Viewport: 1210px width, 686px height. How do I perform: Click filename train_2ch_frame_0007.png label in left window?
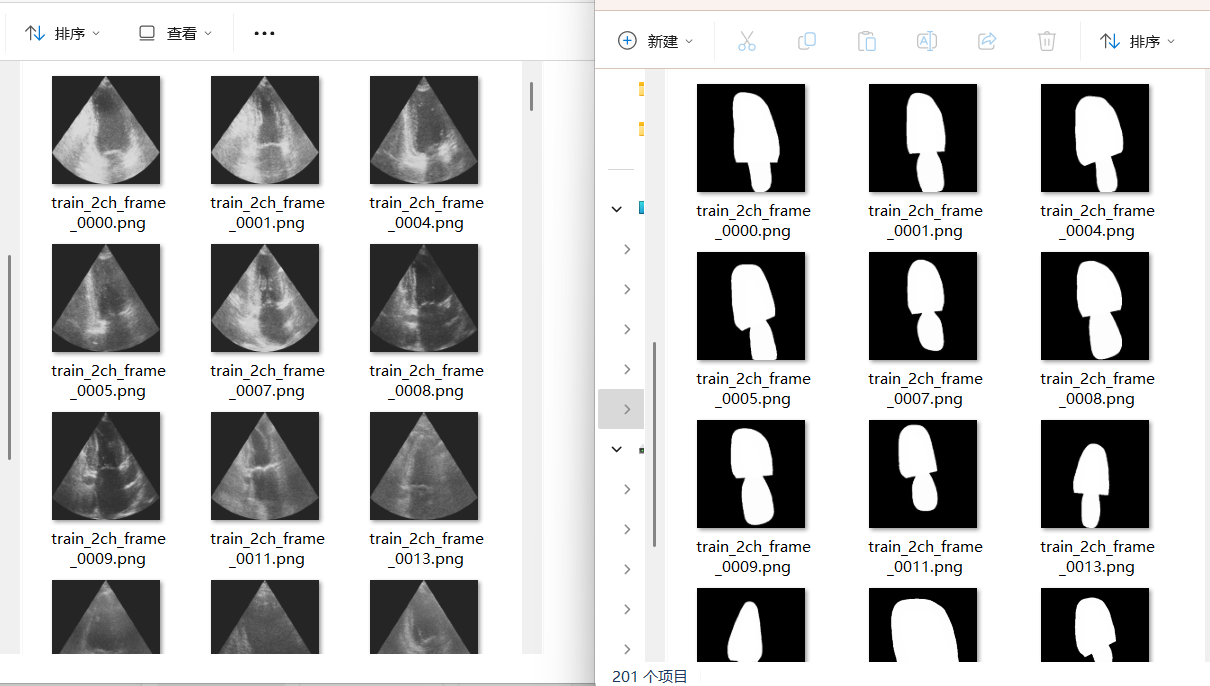(267, 381)
